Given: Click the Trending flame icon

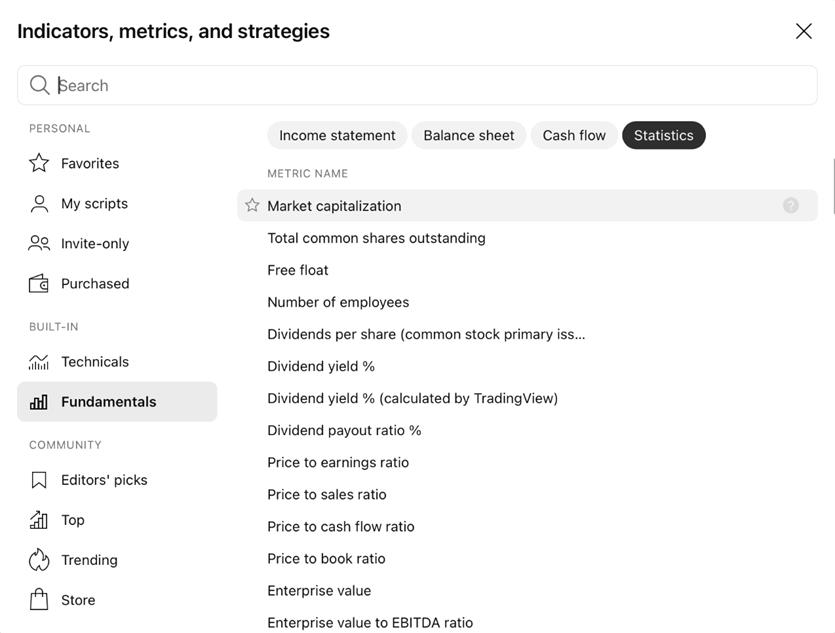Looking at the screenshot, I should click(39, 560).
